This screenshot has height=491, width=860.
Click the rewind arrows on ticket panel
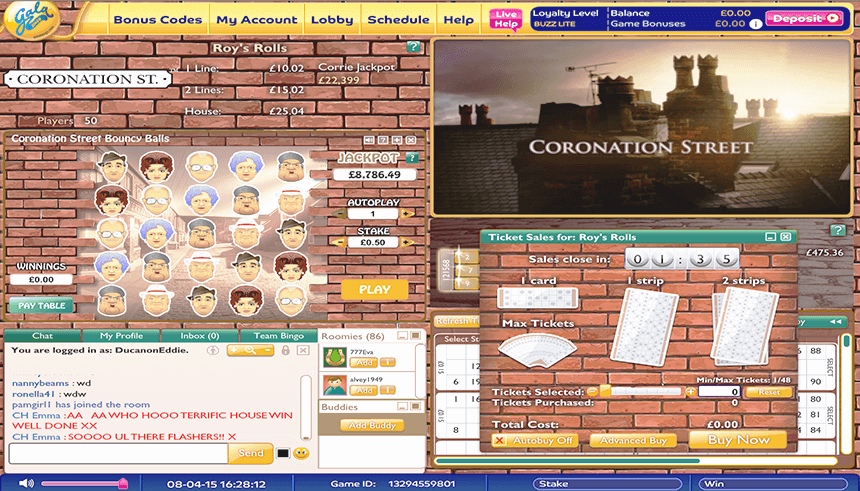[835, 321]
